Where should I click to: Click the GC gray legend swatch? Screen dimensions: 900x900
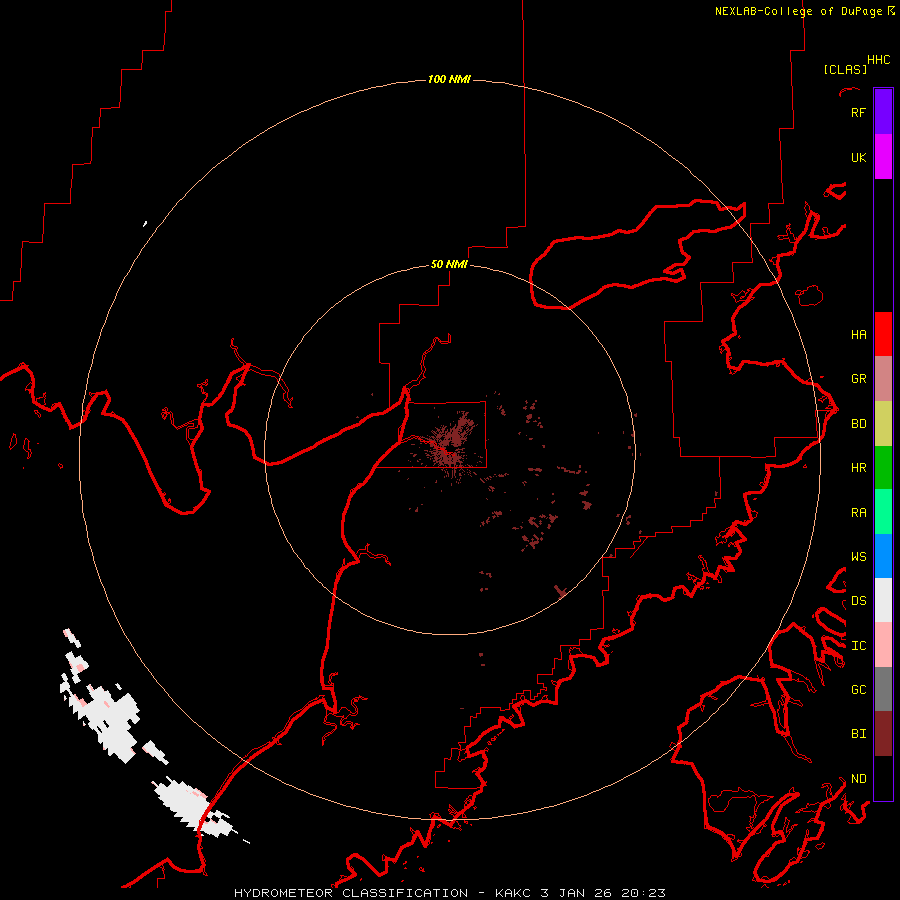point(883,689)
